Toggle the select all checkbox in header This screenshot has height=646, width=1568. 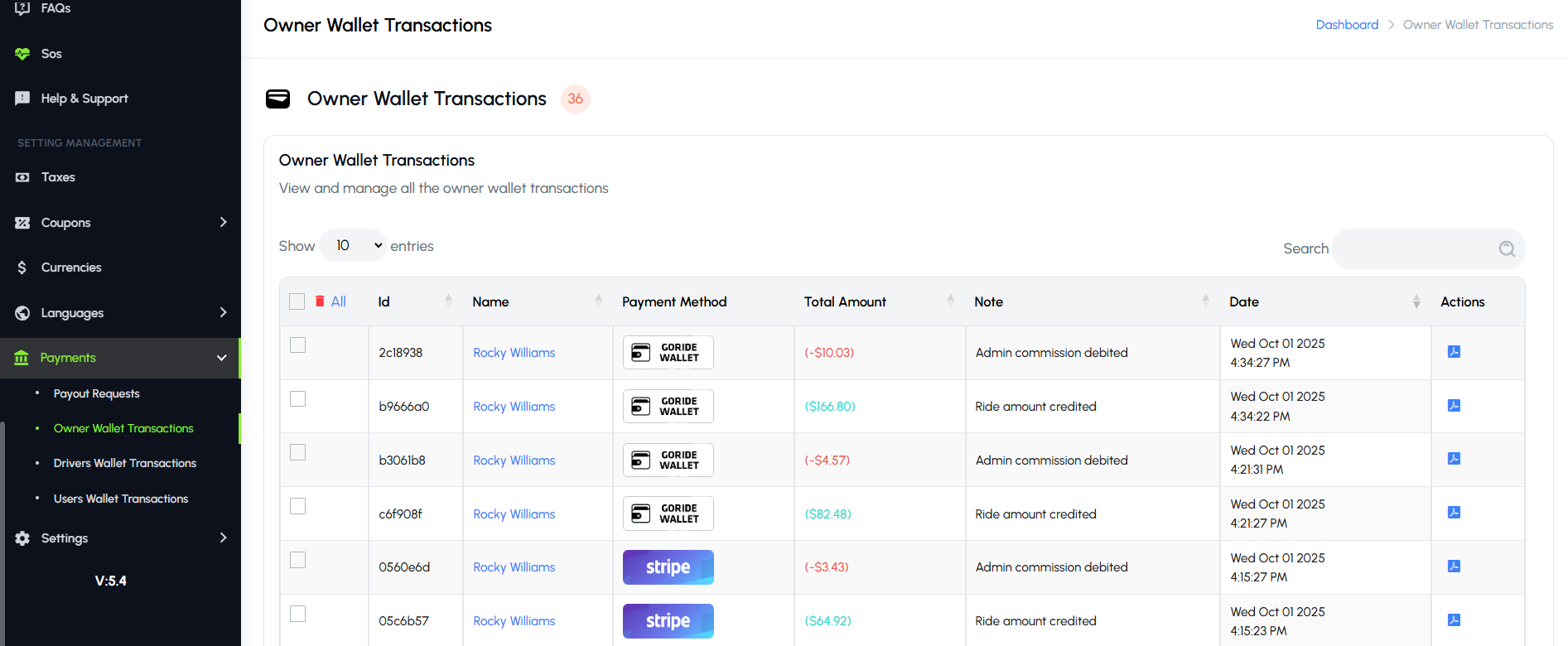click(297, 301)
